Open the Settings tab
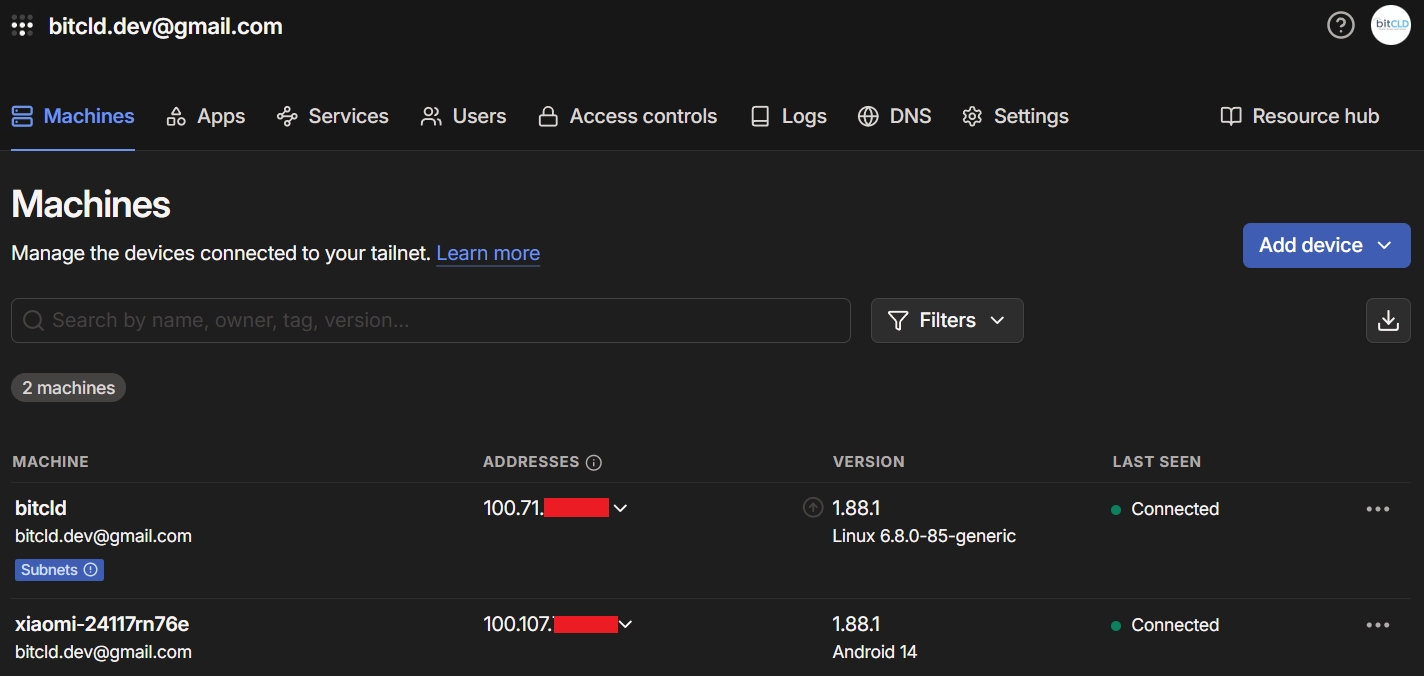1424x676 pixels. click(x=1015, y=117)
